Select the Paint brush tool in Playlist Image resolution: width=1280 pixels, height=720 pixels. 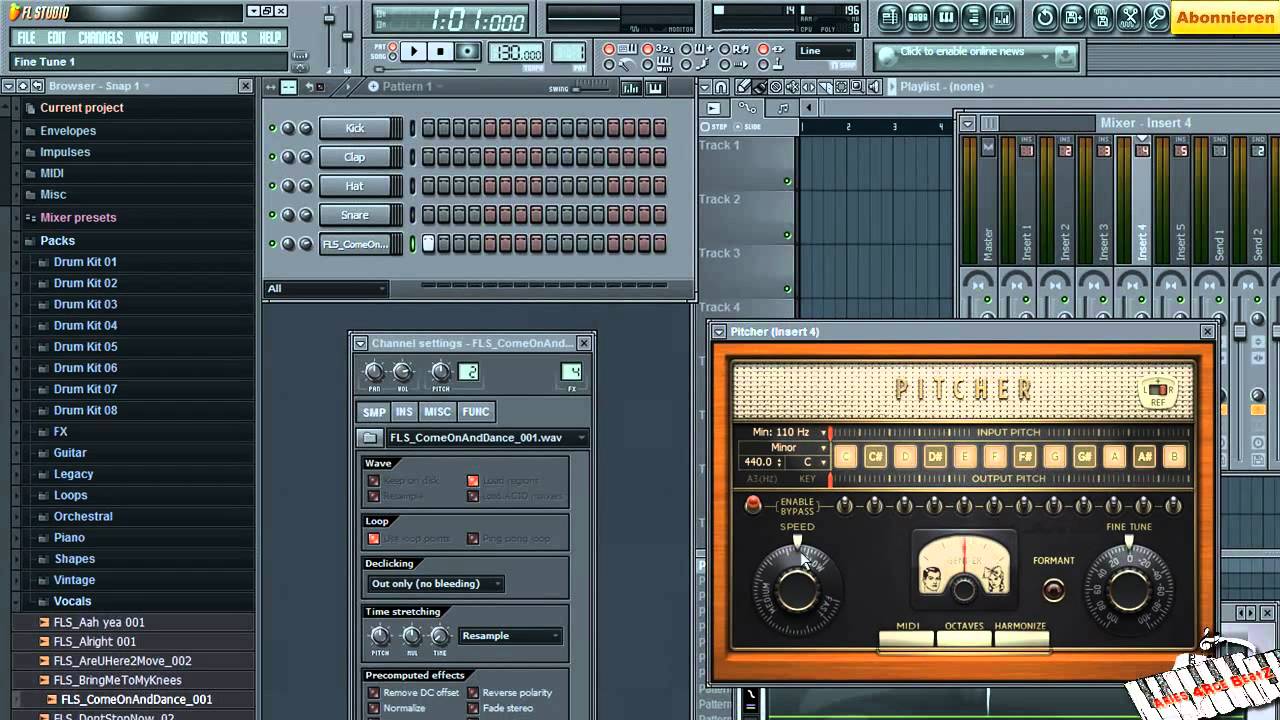tap(760, 87)
